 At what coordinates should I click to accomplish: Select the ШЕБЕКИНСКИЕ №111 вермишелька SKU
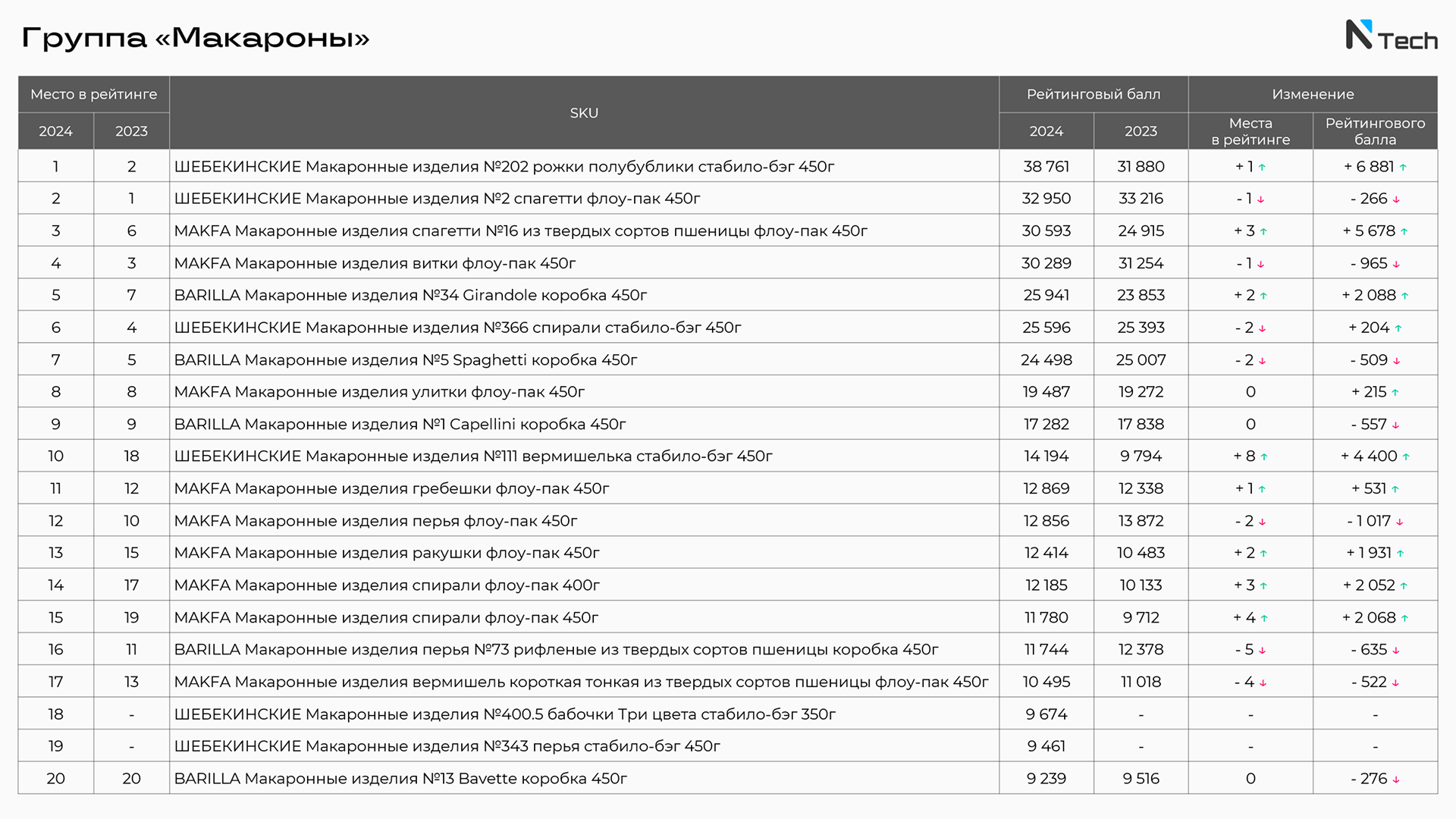[473, 456]
